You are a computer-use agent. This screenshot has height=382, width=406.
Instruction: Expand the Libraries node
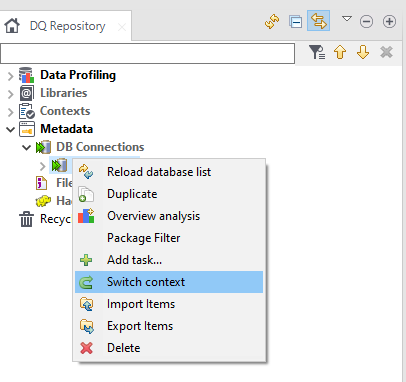[x=10, y=94]
